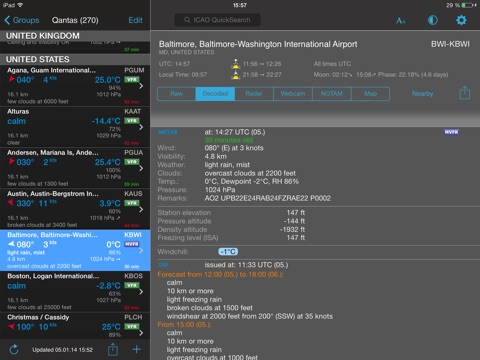Image resolution: width=480 pixels, height=360 pixels.
Task: Switch to the Raw tab
Action: [176, 94]
